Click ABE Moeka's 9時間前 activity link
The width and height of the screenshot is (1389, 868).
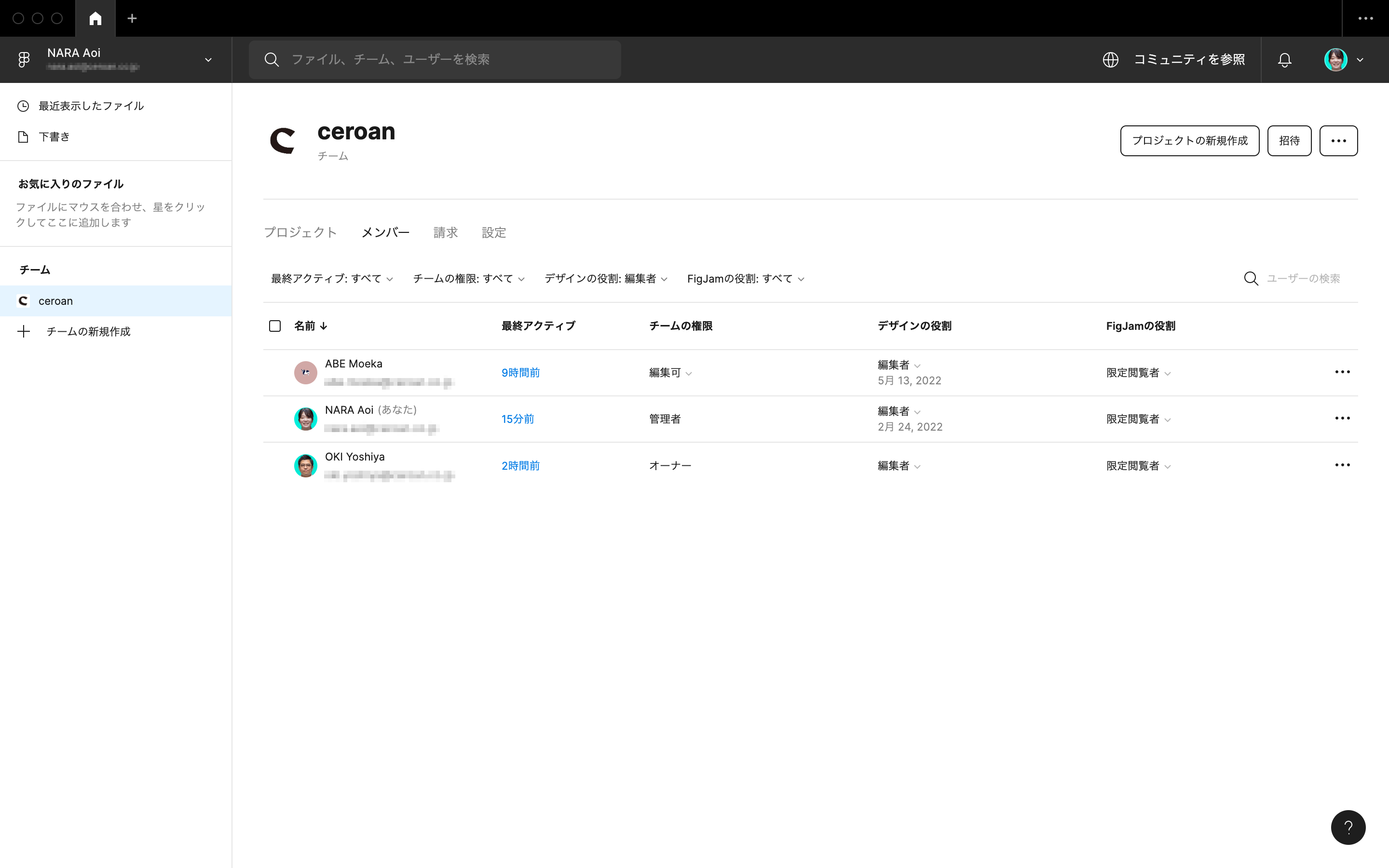[x=520, y=373]
